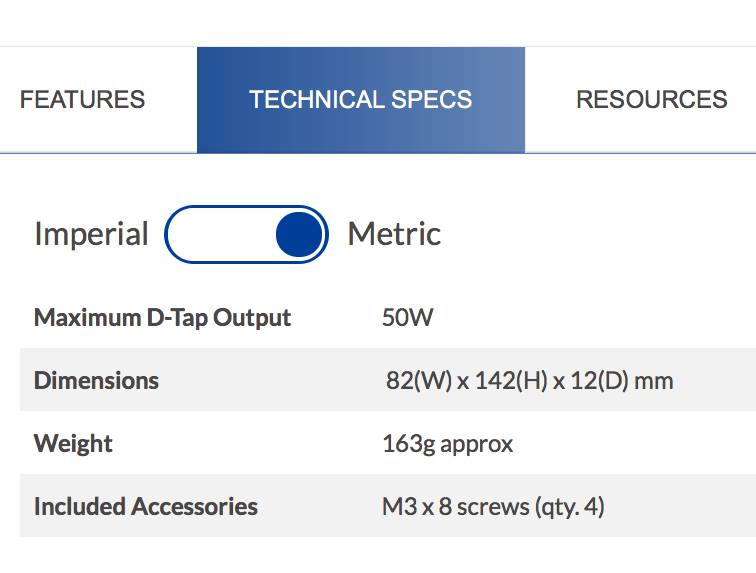Open the Resources tab

pyautogui.click(x=651, y=100)
